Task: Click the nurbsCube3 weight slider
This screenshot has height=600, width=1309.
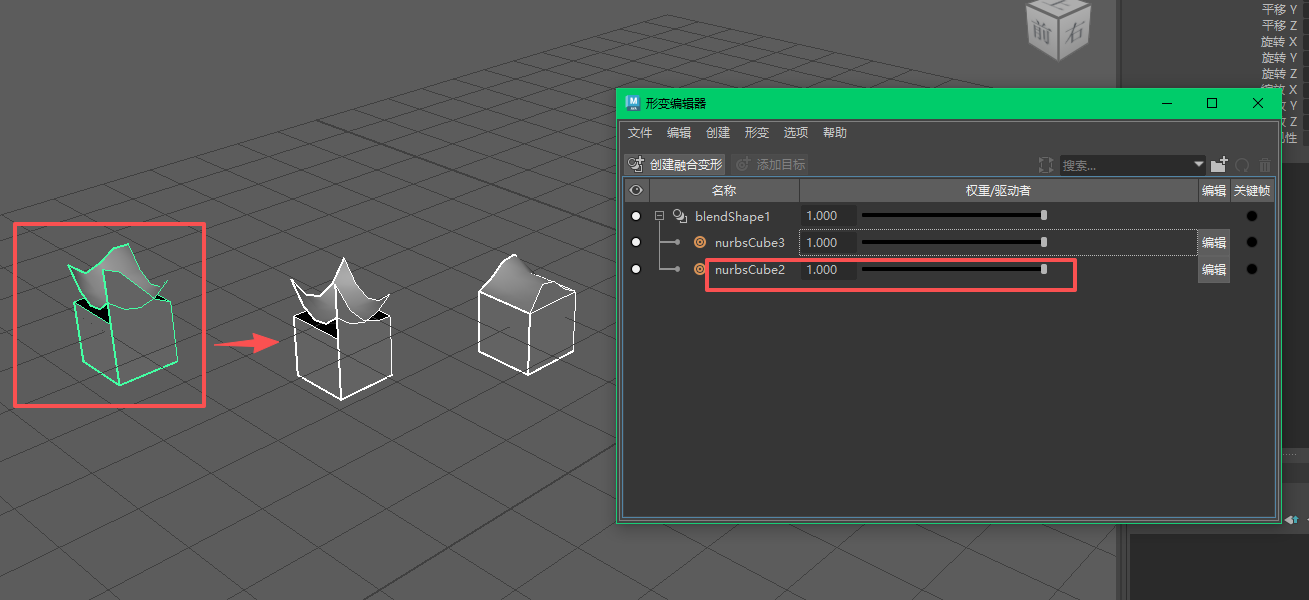Action: pyautogui.click(x=954, y=242)
